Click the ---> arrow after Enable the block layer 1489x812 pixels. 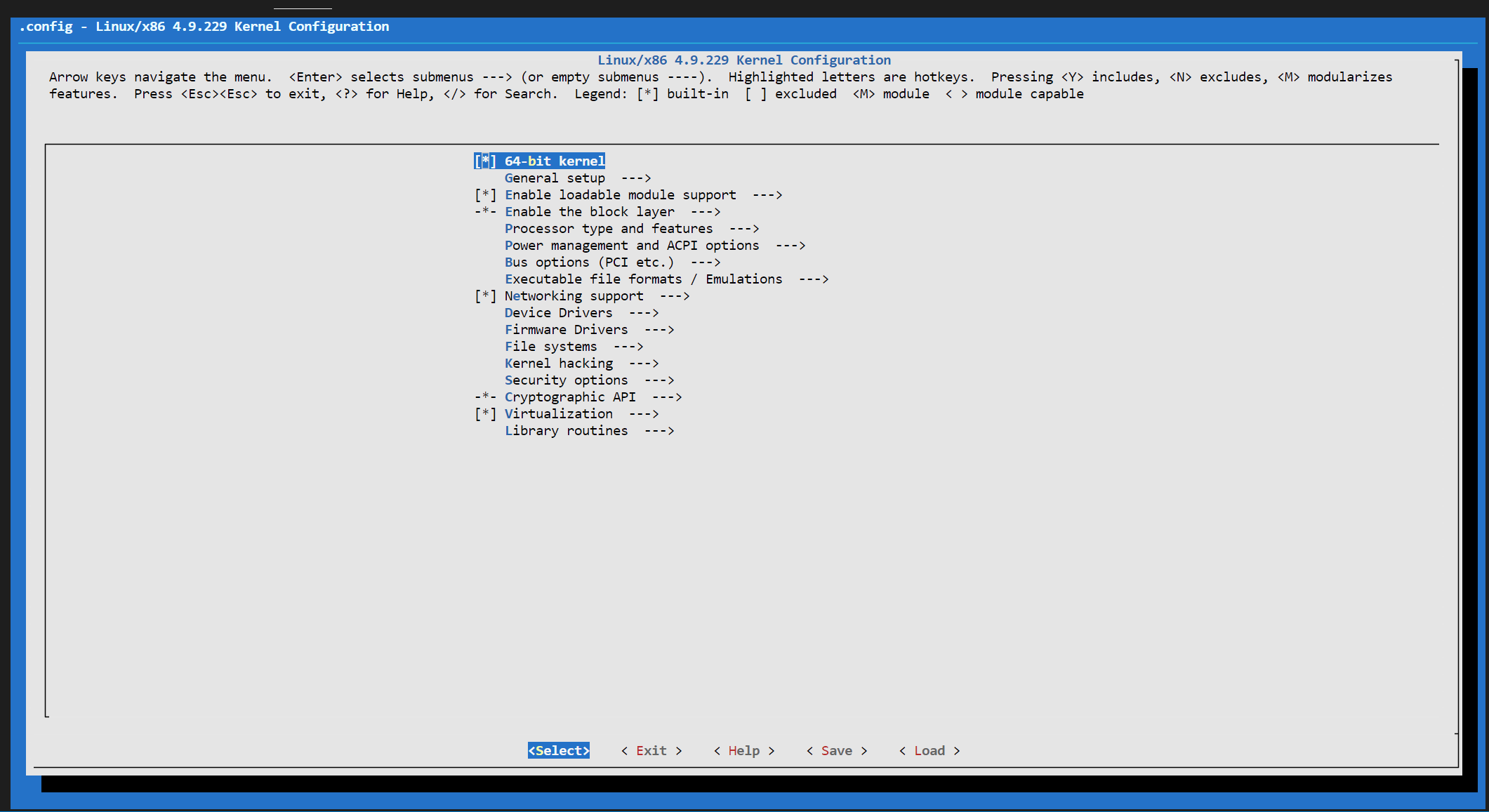(706, 212)
